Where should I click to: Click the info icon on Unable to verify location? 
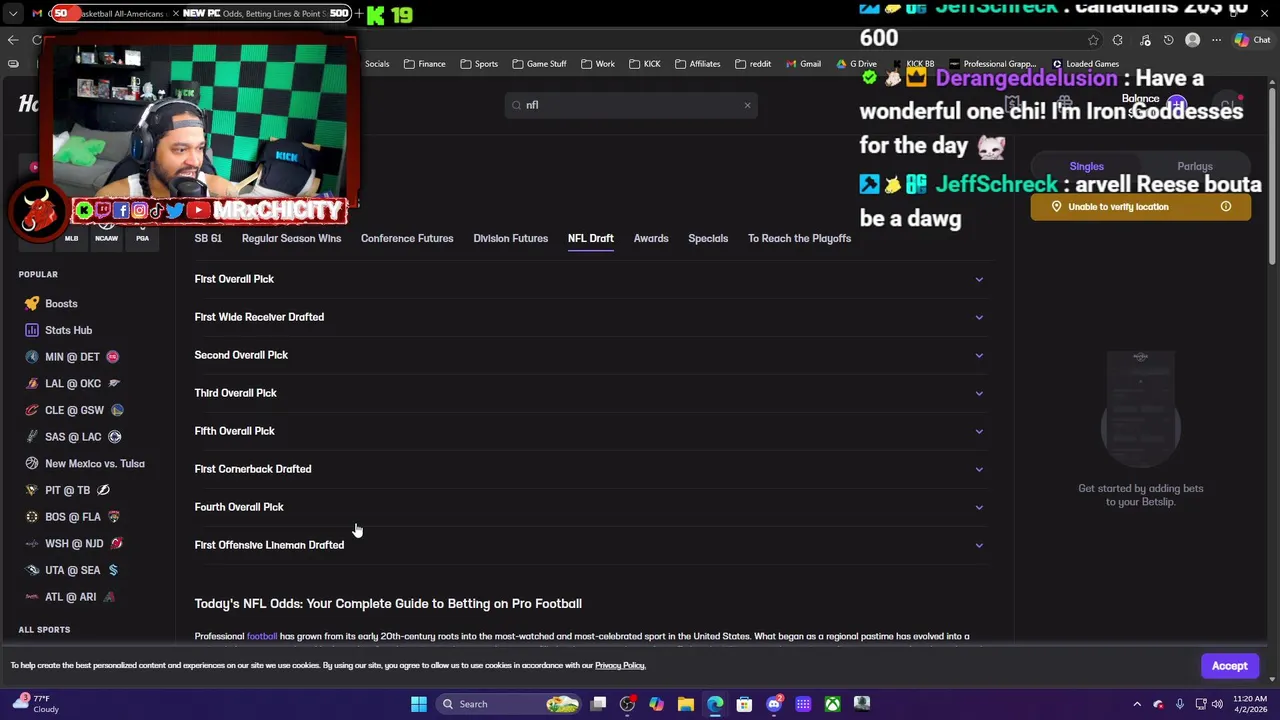pos(1225,207)
